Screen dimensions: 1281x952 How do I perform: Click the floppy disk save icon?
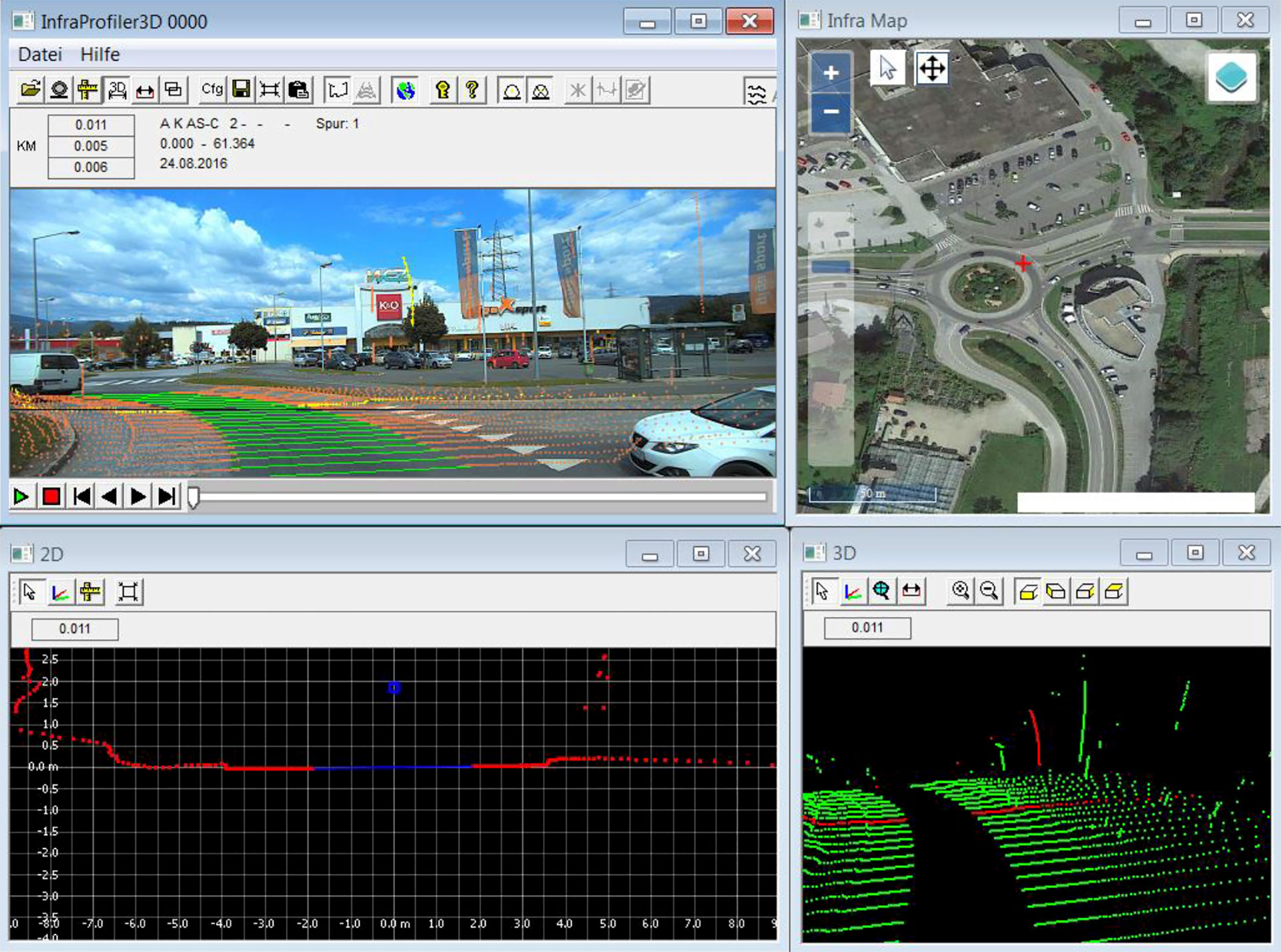tap(241, 89)
